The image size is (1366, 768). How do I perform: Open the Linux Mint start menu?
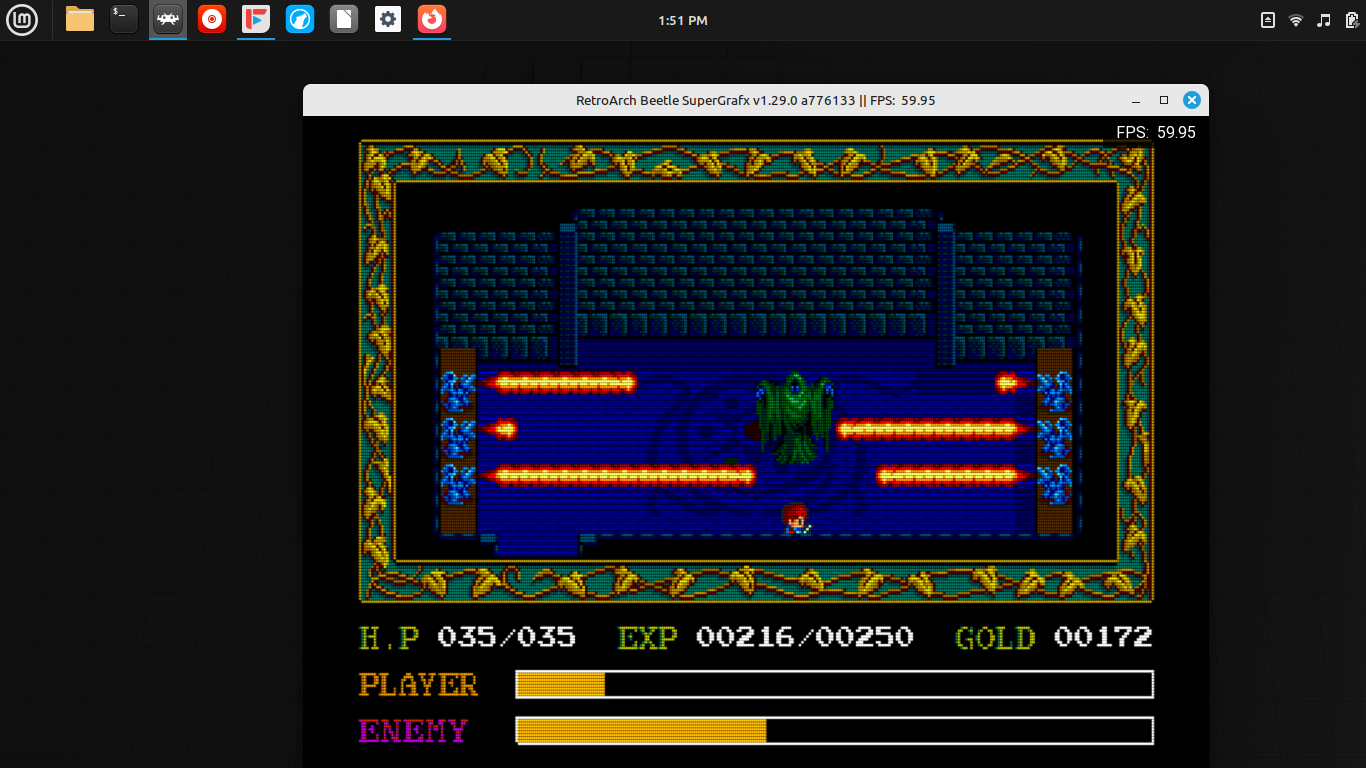click(22, 19)
